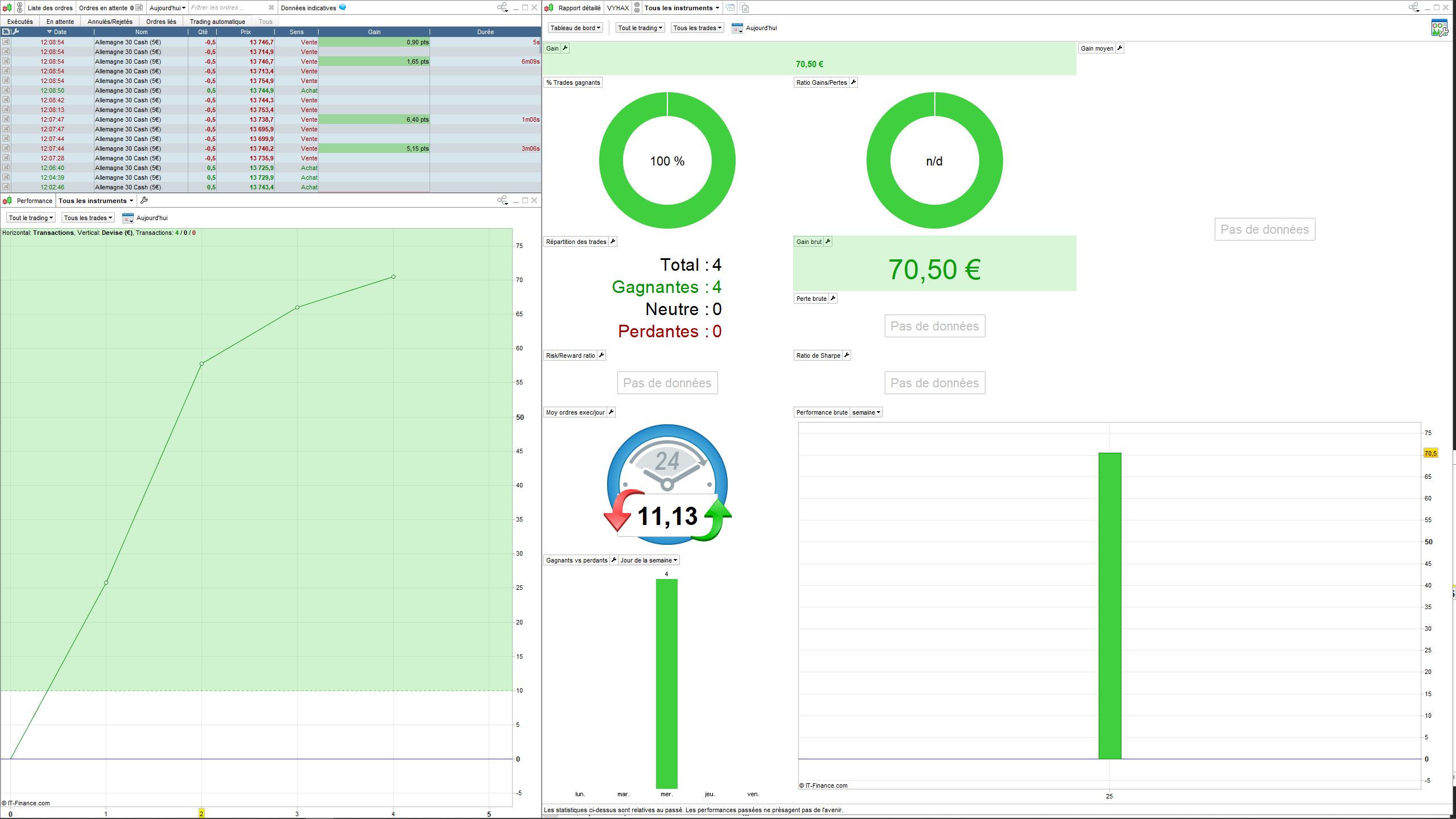Click chart image icon after Tous les instruments
1456x819 pixels.
730,8
